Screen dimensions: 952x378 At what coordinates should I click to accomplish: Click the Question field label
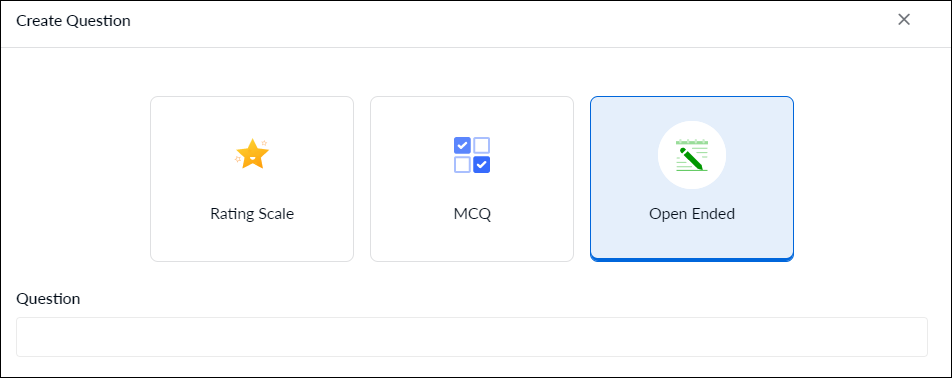coord(48,299)
